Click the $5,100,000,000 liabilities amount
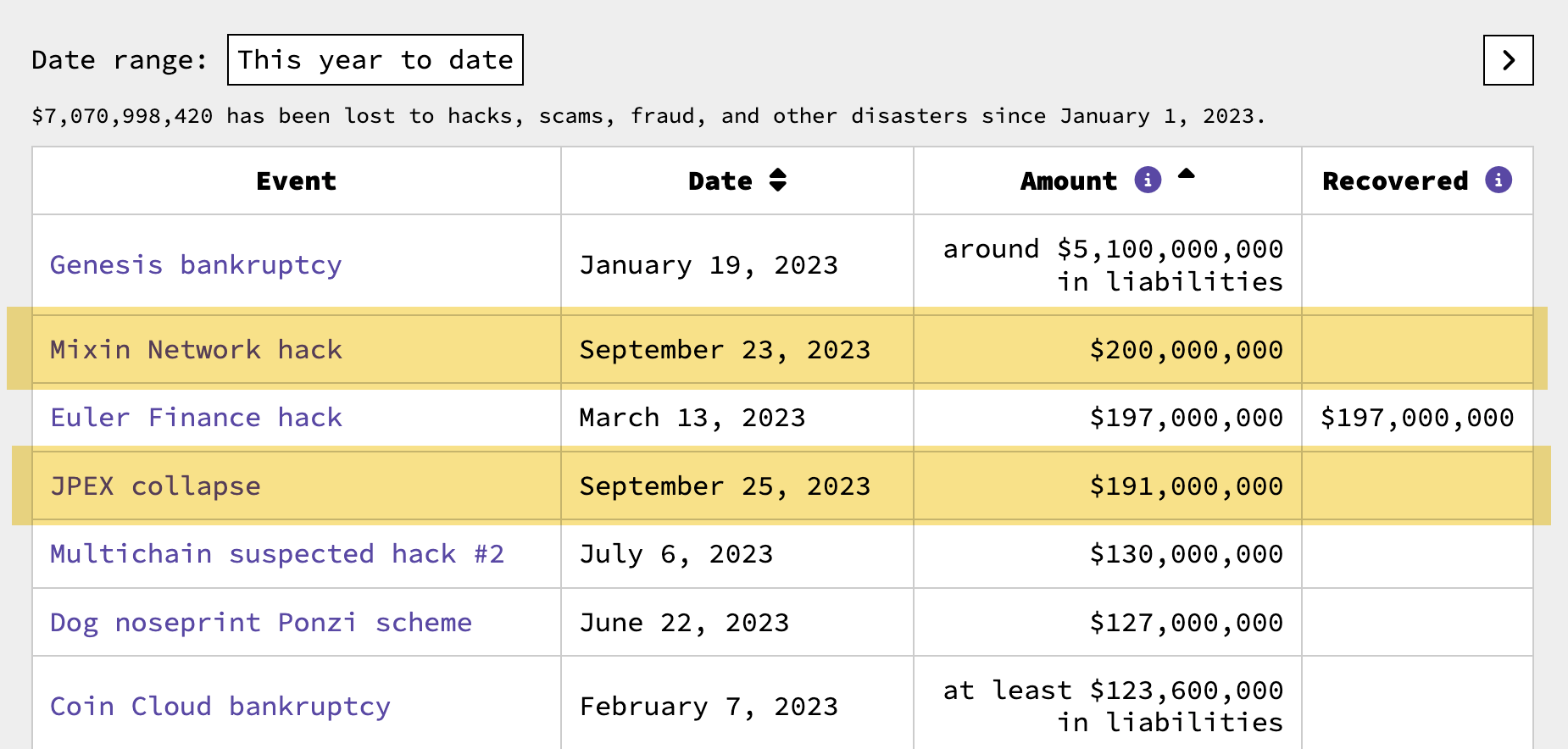 1108,265
